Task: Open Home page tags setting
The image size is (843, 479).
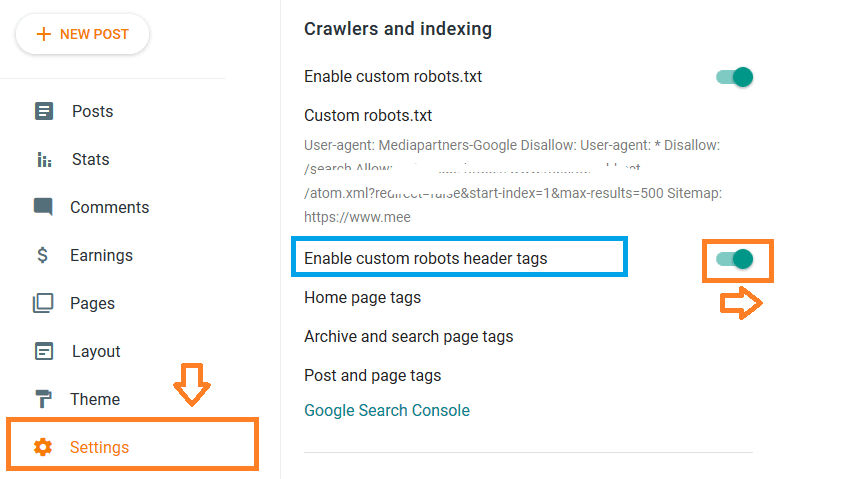Action: (x=362, y=298)
